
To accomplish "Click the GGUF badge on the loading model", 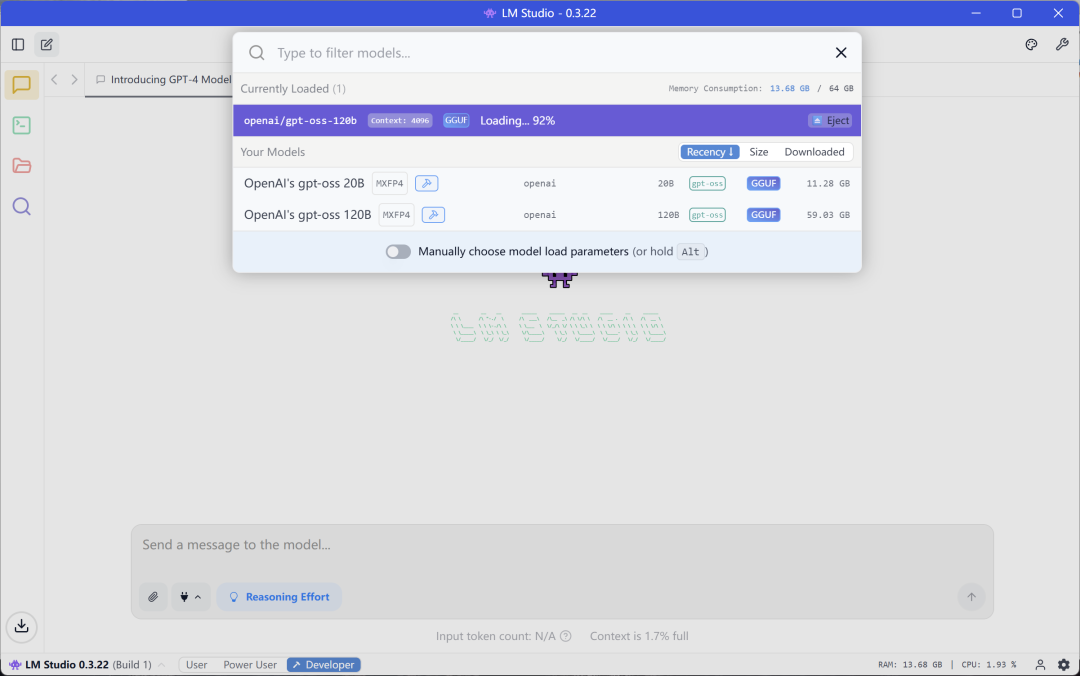I will click(456, 121).
